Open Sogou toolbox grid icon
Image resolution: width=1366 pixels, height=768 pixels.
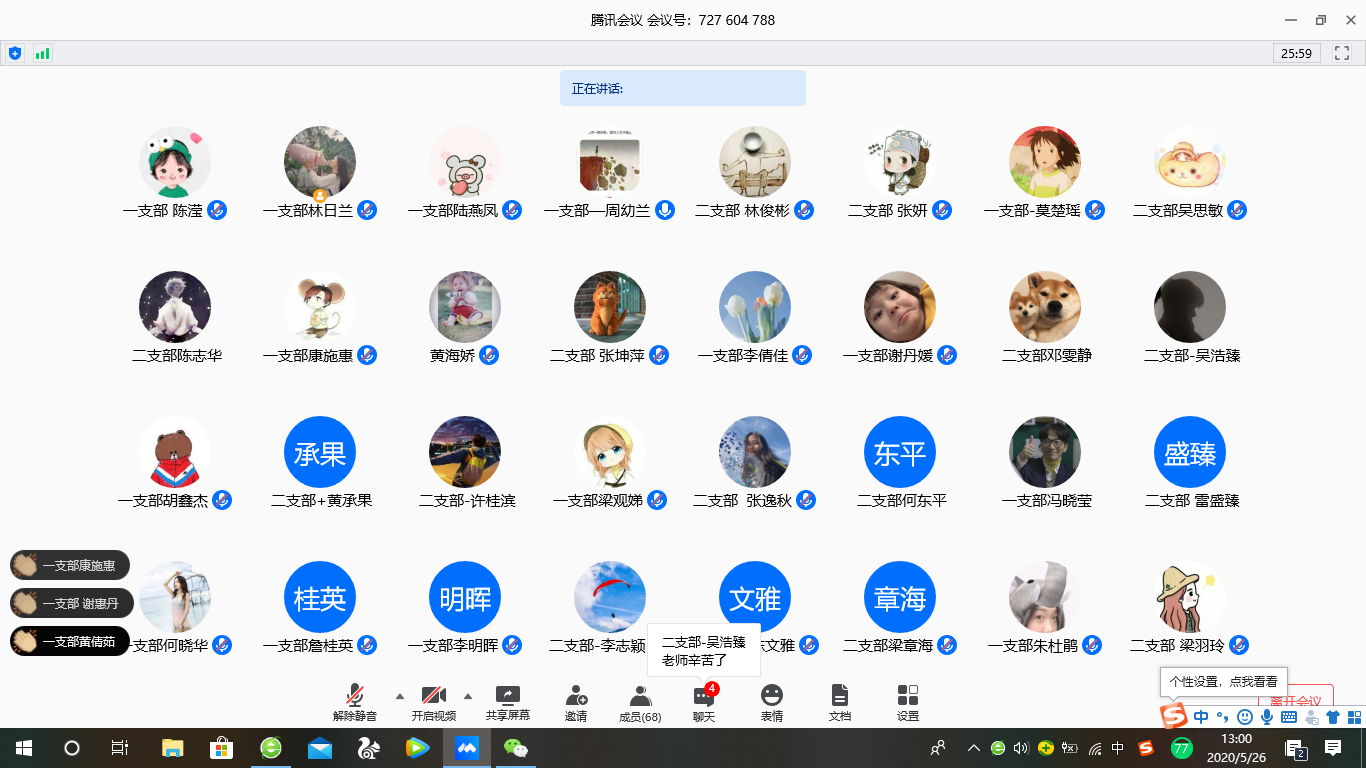tap(1354, 717)
